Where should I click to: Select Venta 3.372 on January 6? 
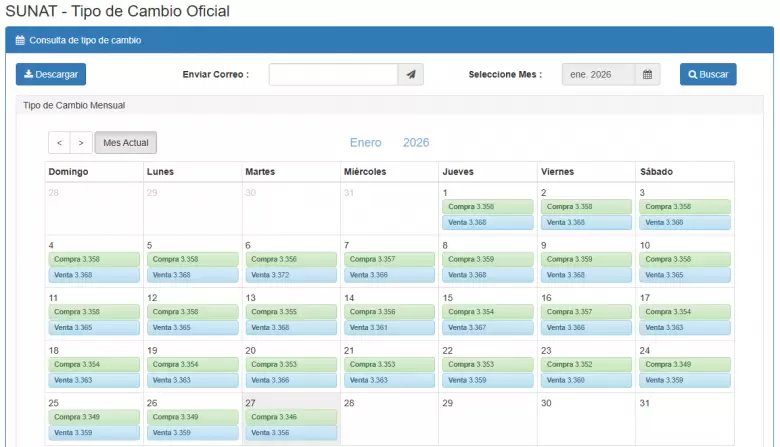coord(290,275)
